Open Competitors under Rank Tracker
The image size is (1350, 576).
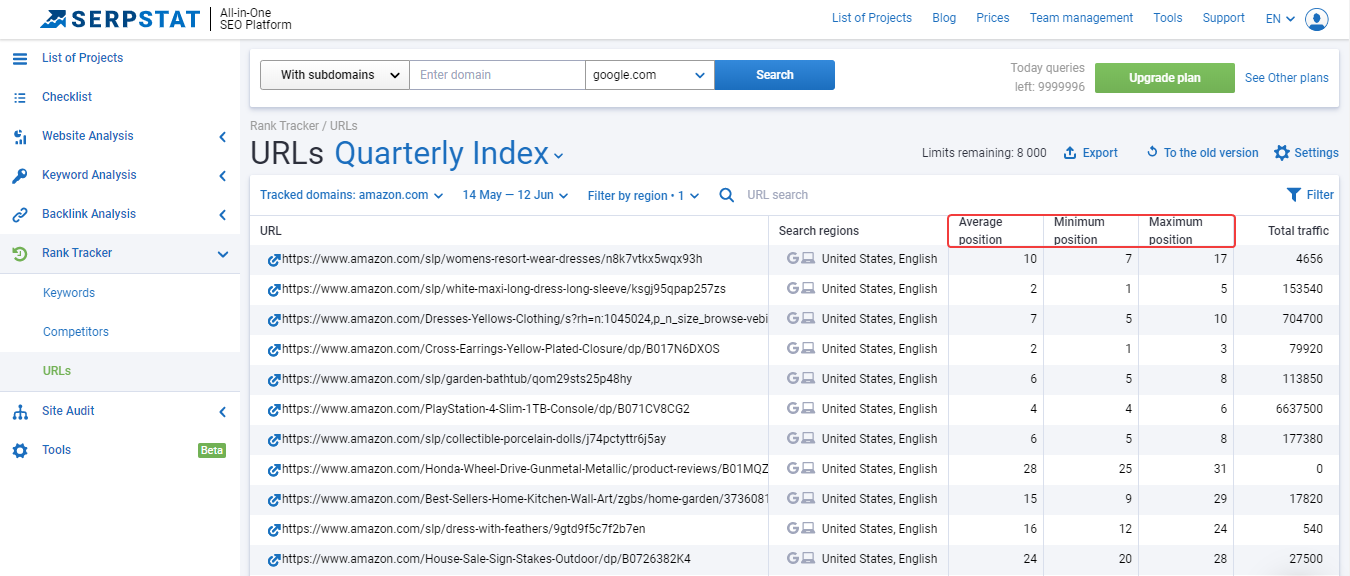click(x=76, y=332)
